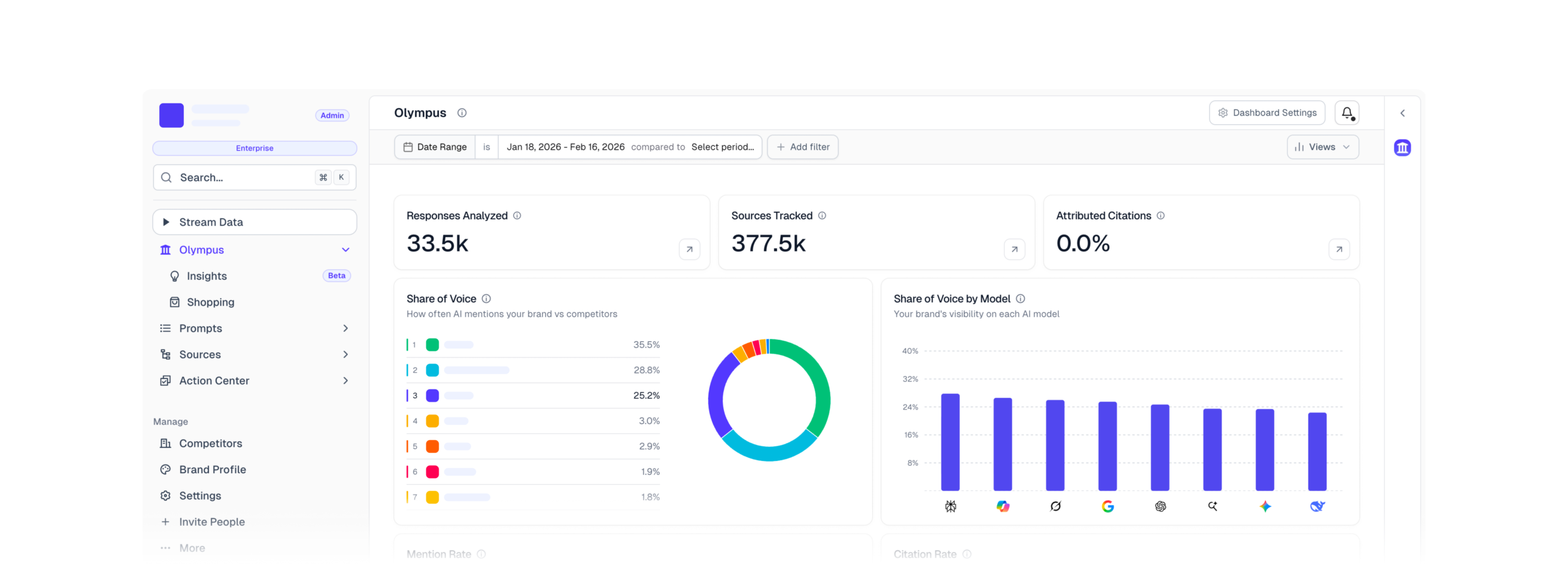Click the calendar icon in Date Range
The height and width of the screenshot is (565, 1568).
click(408, 147)
